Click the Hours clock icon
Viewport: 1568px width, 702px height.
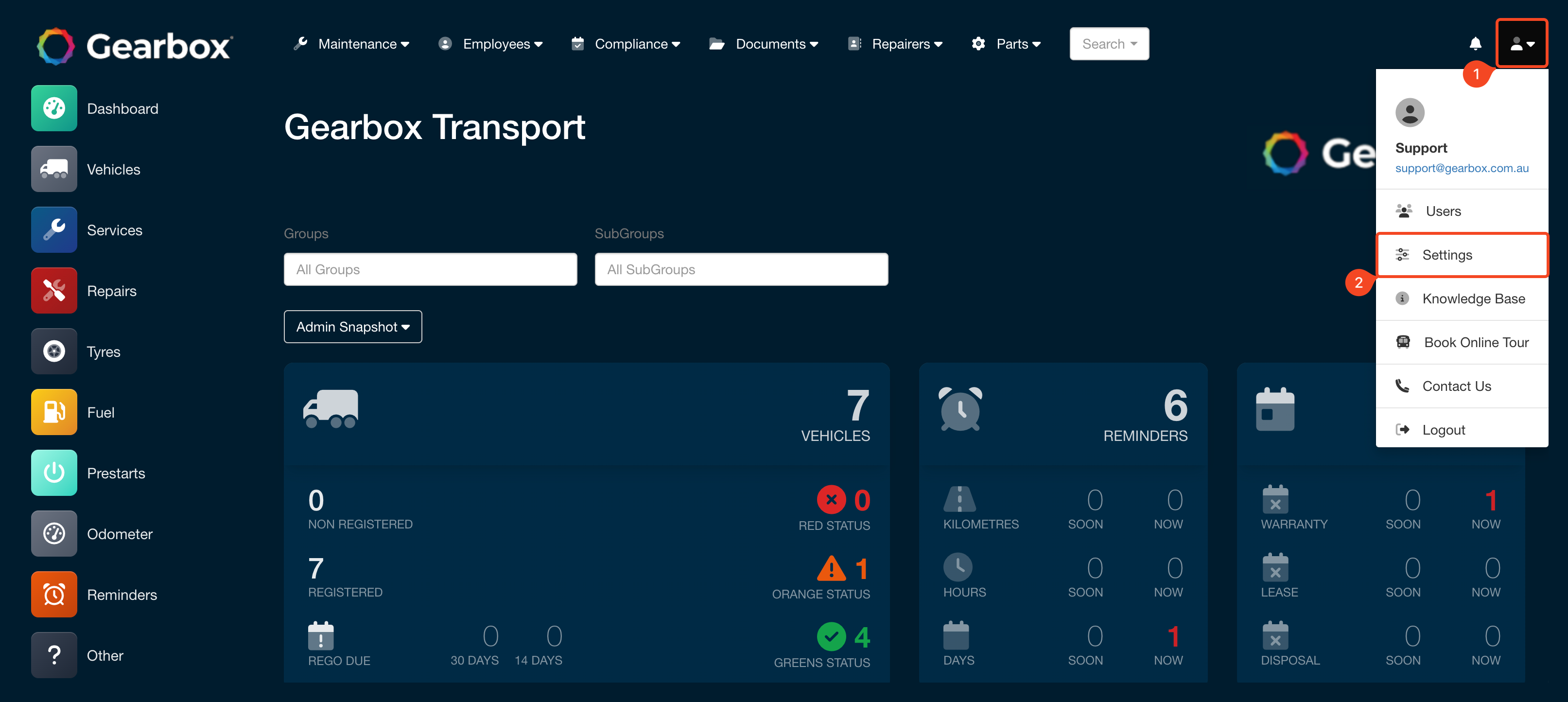(x=958, y=567)
